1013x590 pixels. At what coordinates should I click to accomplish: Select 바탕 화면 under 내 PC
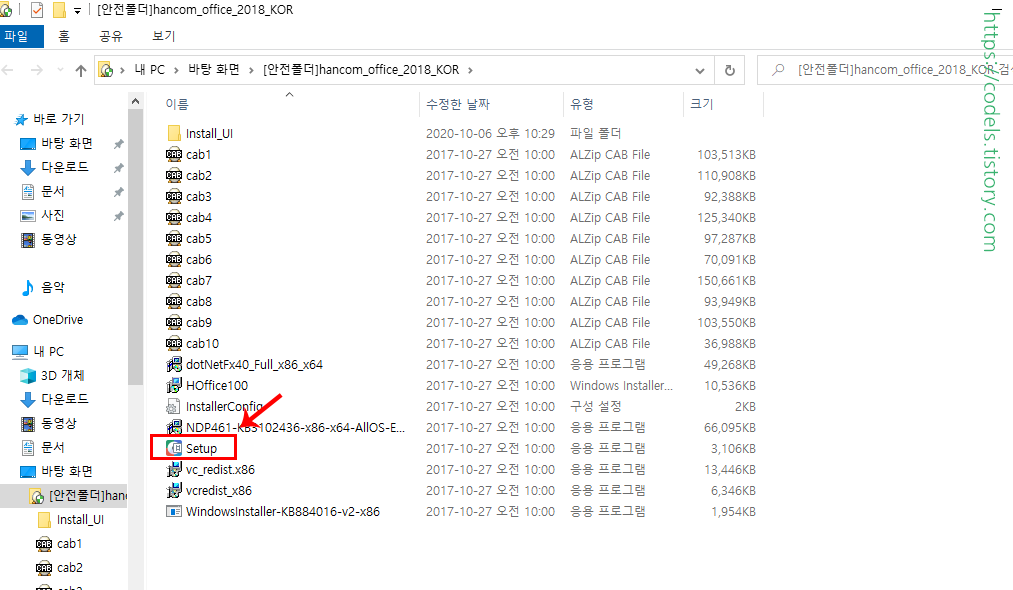pyautogui.click(x=67, y=471)
